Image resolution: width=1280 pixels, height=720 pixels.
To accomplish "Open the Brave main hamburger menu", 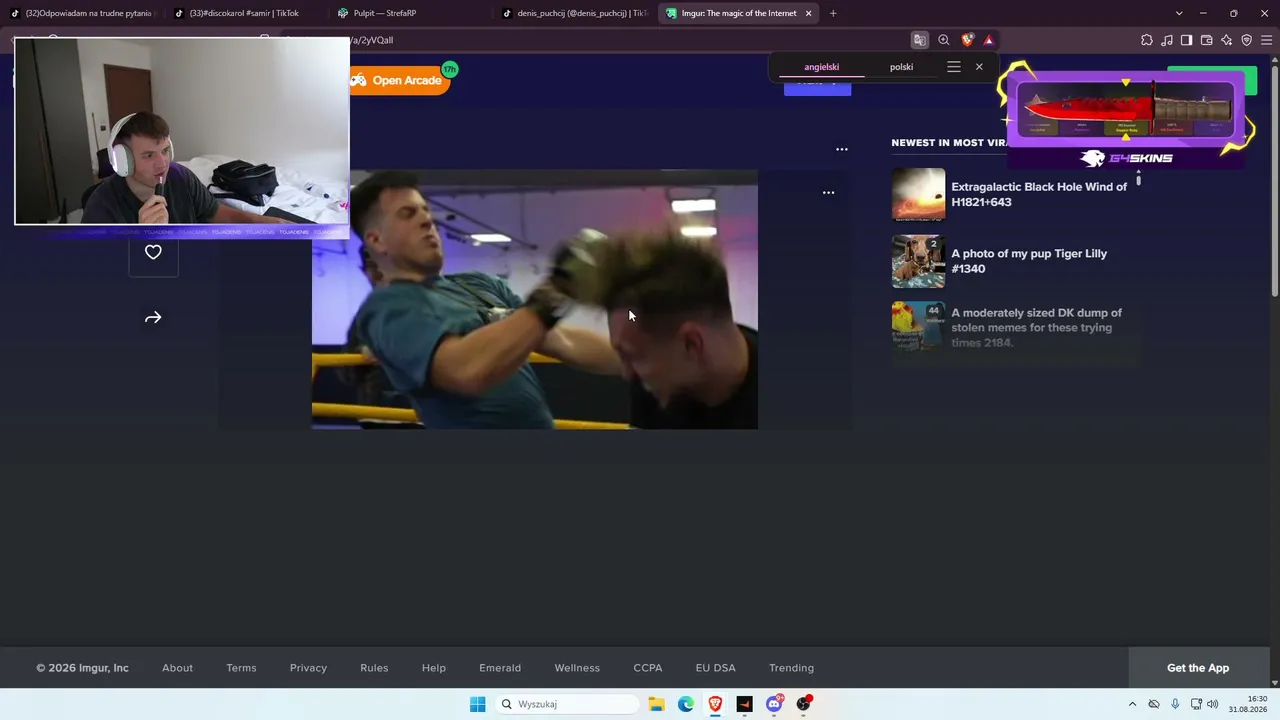I will [1267, 40].
